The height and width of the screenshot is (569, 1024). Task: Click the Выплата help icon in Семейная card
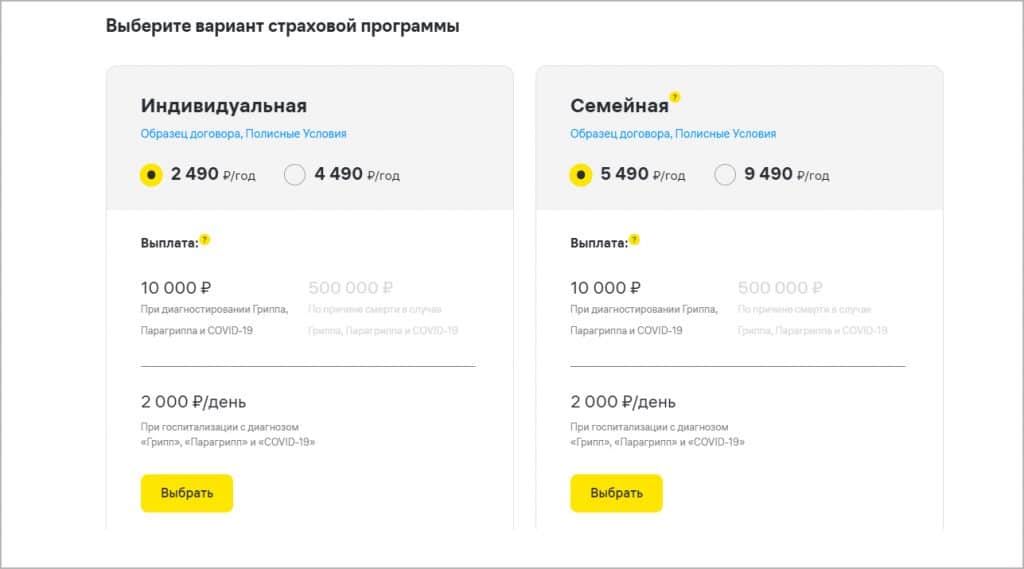click(634, 240)
